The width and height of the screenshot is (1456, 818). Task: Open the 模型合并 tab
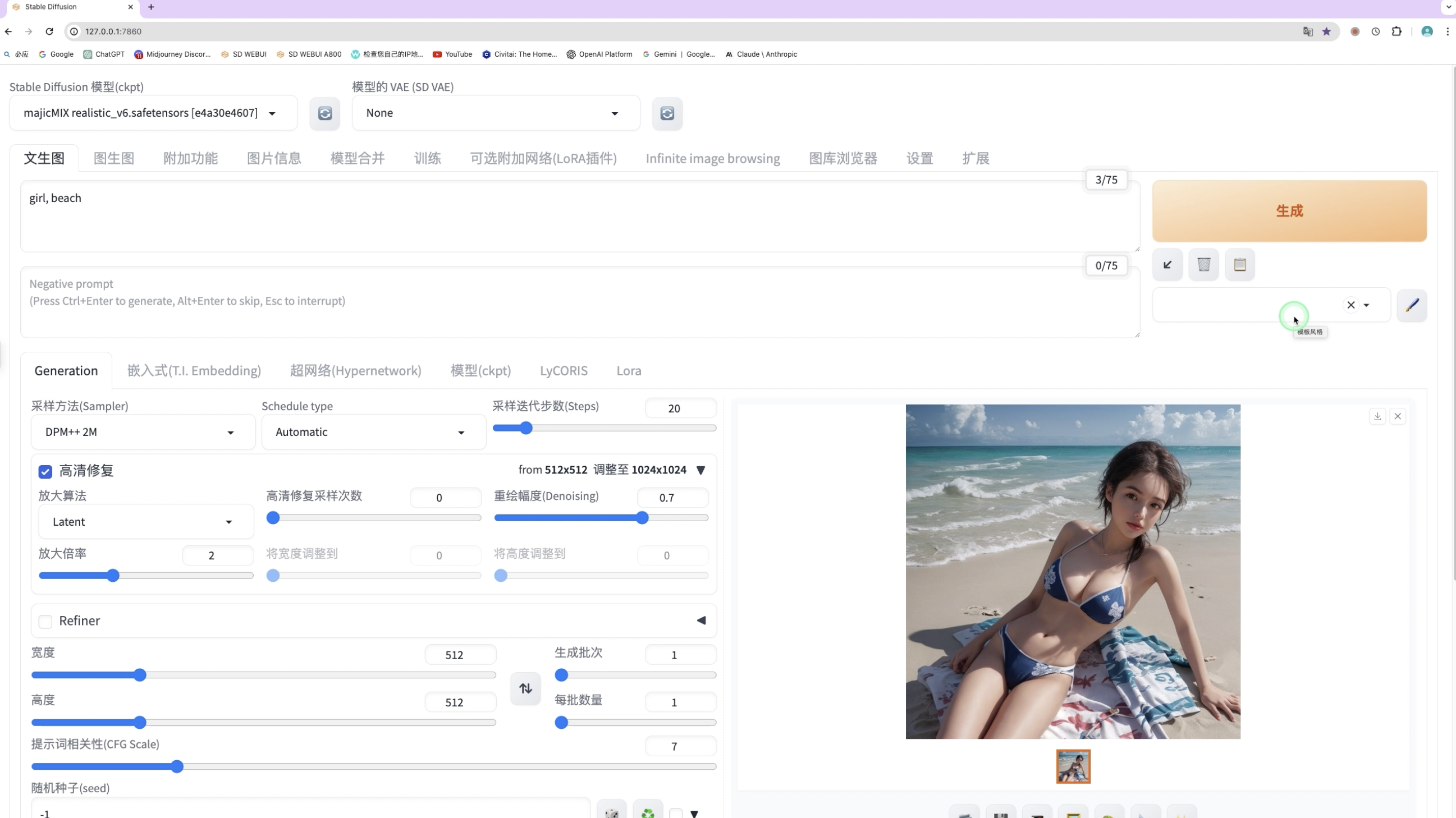(358, 159)
